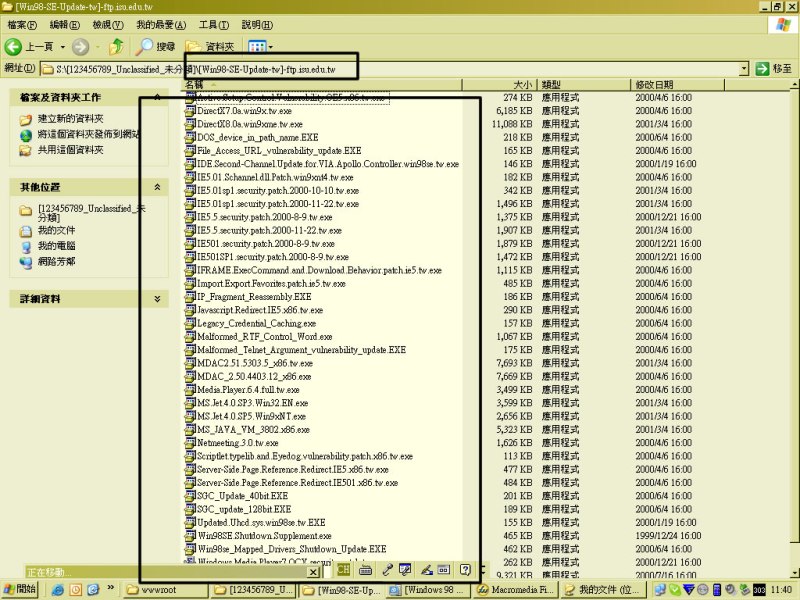This screenshot has width=800, height=600.
Task: Open the 檢視(V) menu
Action: (x=108, y=24)
